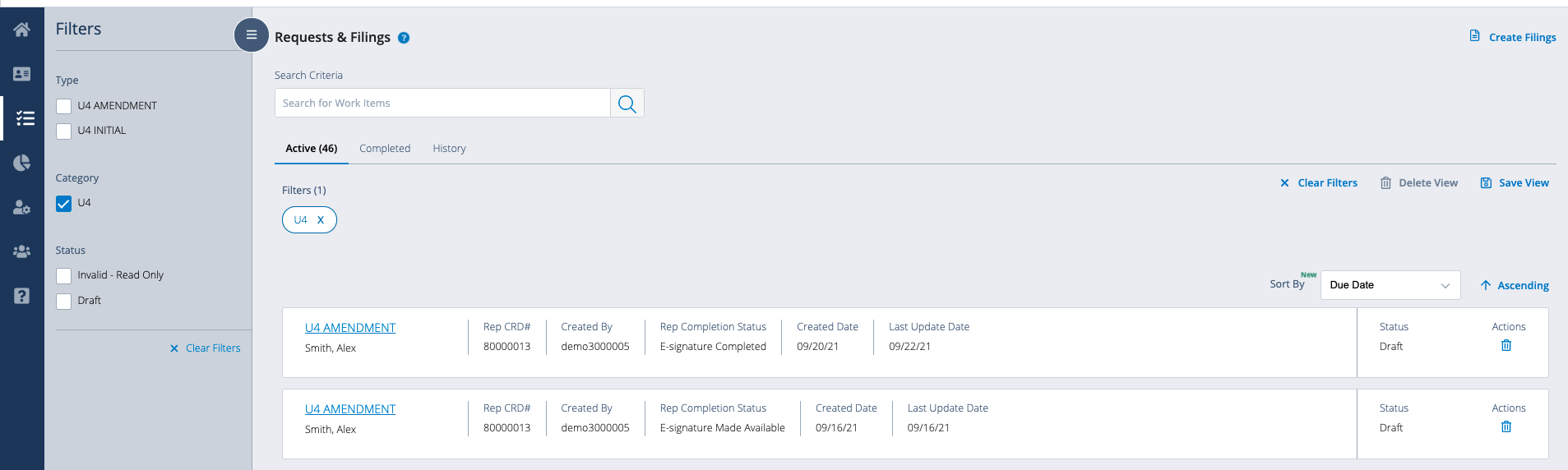Open the Sort By Due Date dropdown
Viewport: 1568px width, 470px height.
click(1390, 285)
